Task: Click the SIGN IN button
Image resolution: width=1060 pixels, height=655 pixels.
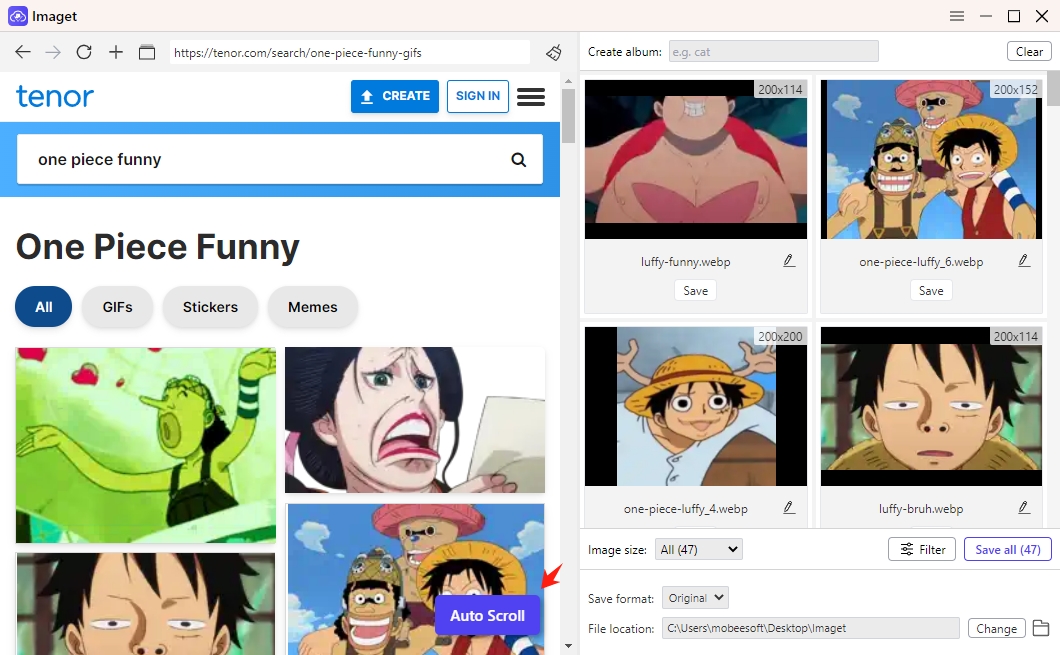Action: click(x=478, y=96)
